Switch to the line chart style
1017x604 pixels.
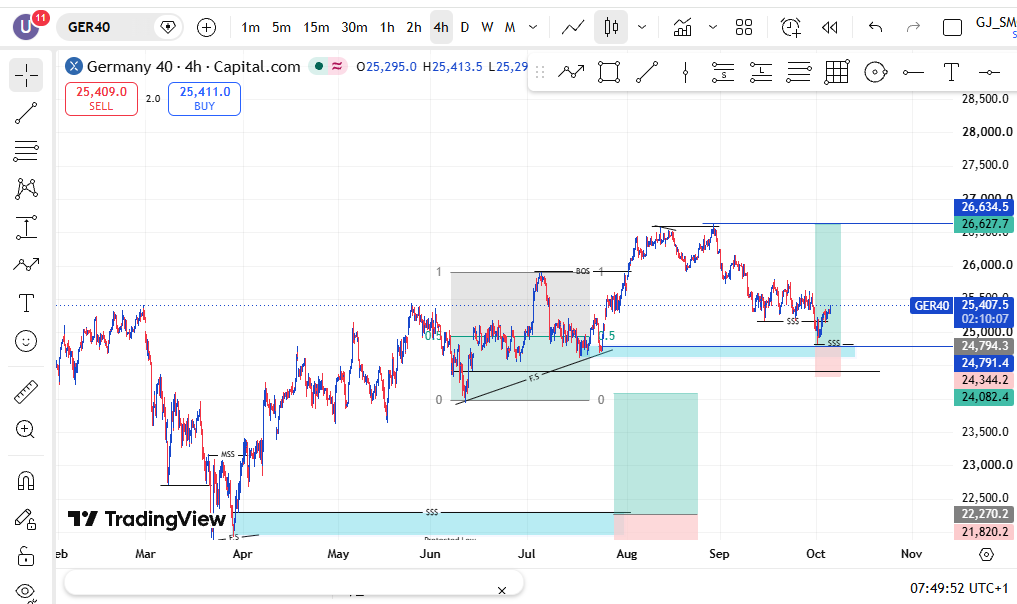pos(573,27)
